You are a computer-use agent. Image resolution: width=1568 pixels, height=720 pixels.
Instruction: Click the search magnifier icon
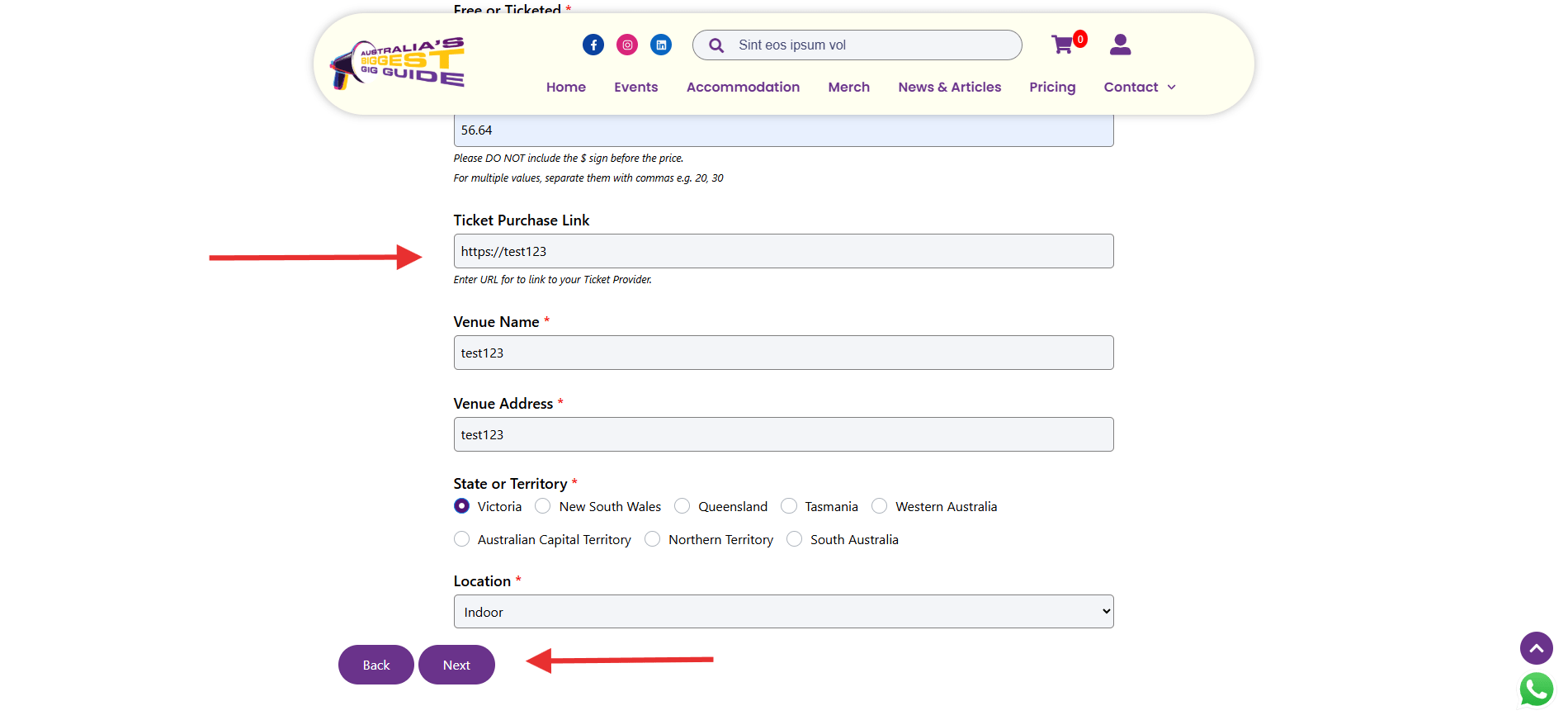(716, 45)
